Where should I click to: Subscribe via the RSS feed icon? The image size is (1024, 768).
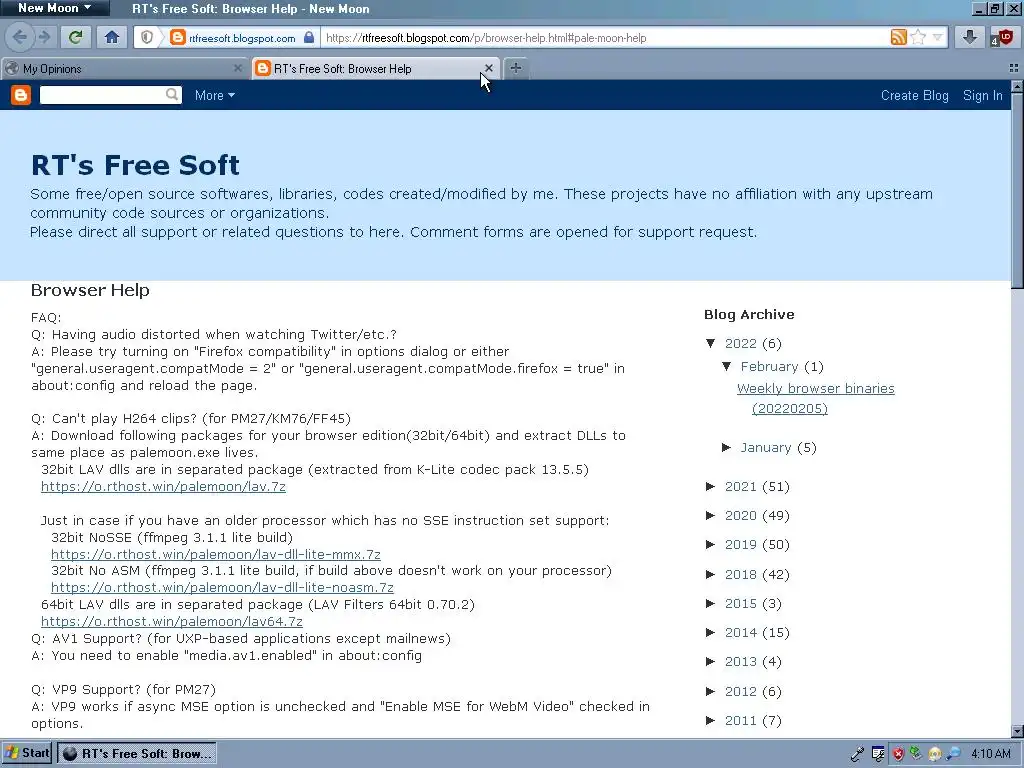tap(899, 37)
